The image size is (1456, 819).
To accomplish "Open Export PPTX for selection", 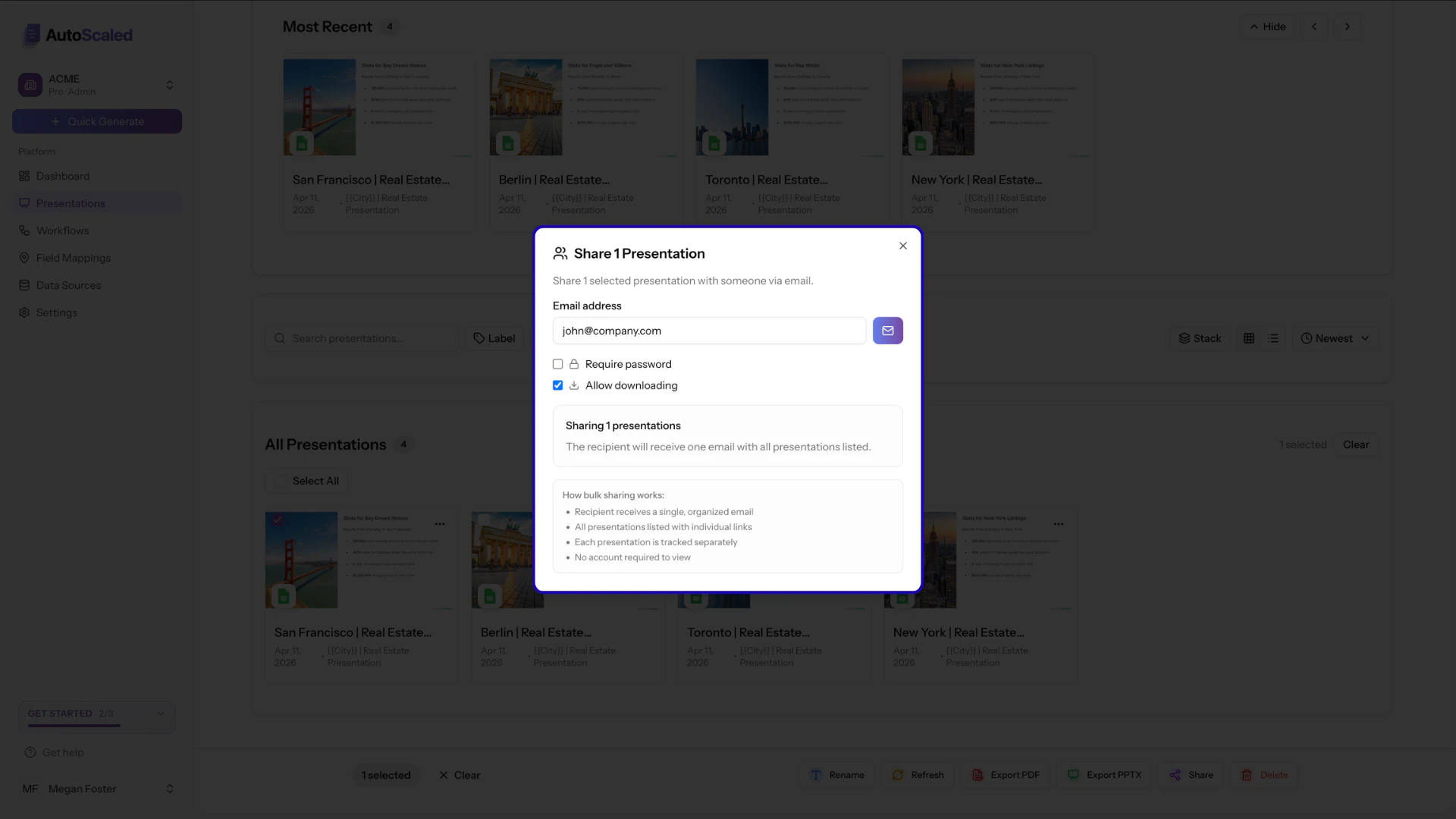I will pyautogui.click(x=1104, y=775).
